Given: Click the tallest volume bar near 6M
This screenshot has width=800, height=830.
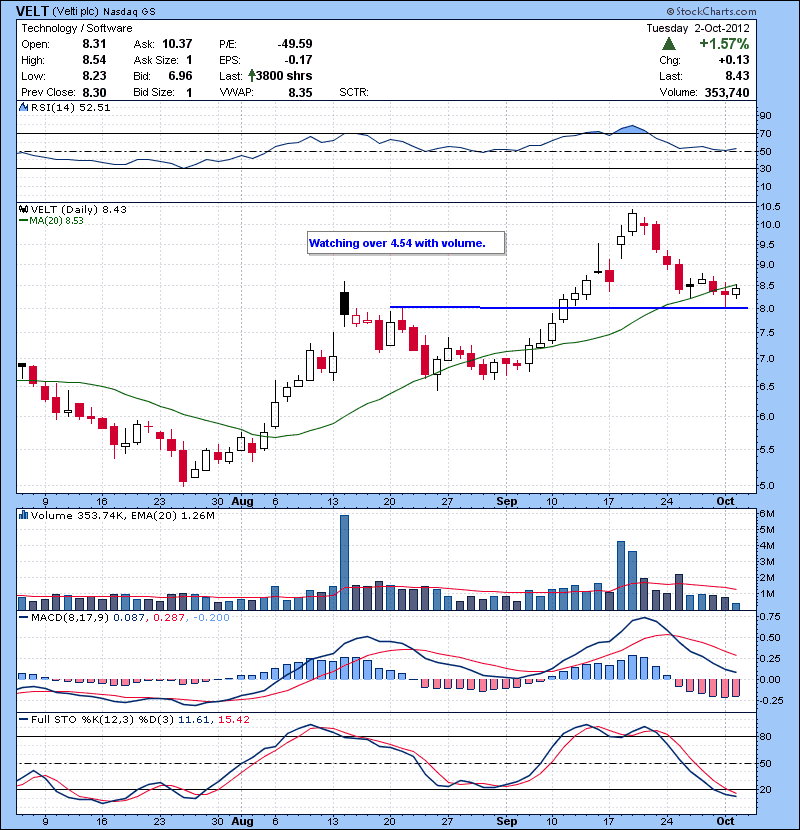Looking at the screenshot, I should pyautogui.click(x=344, y=562).
